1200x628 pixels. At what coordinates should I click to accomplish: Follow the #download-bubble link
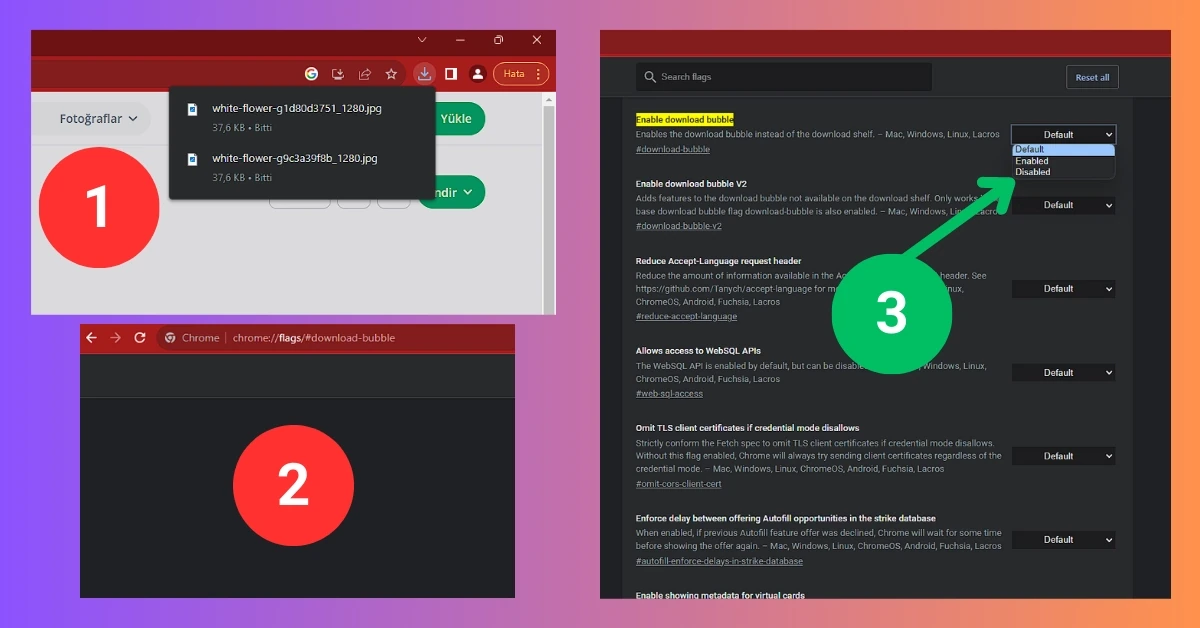point(674,150)
